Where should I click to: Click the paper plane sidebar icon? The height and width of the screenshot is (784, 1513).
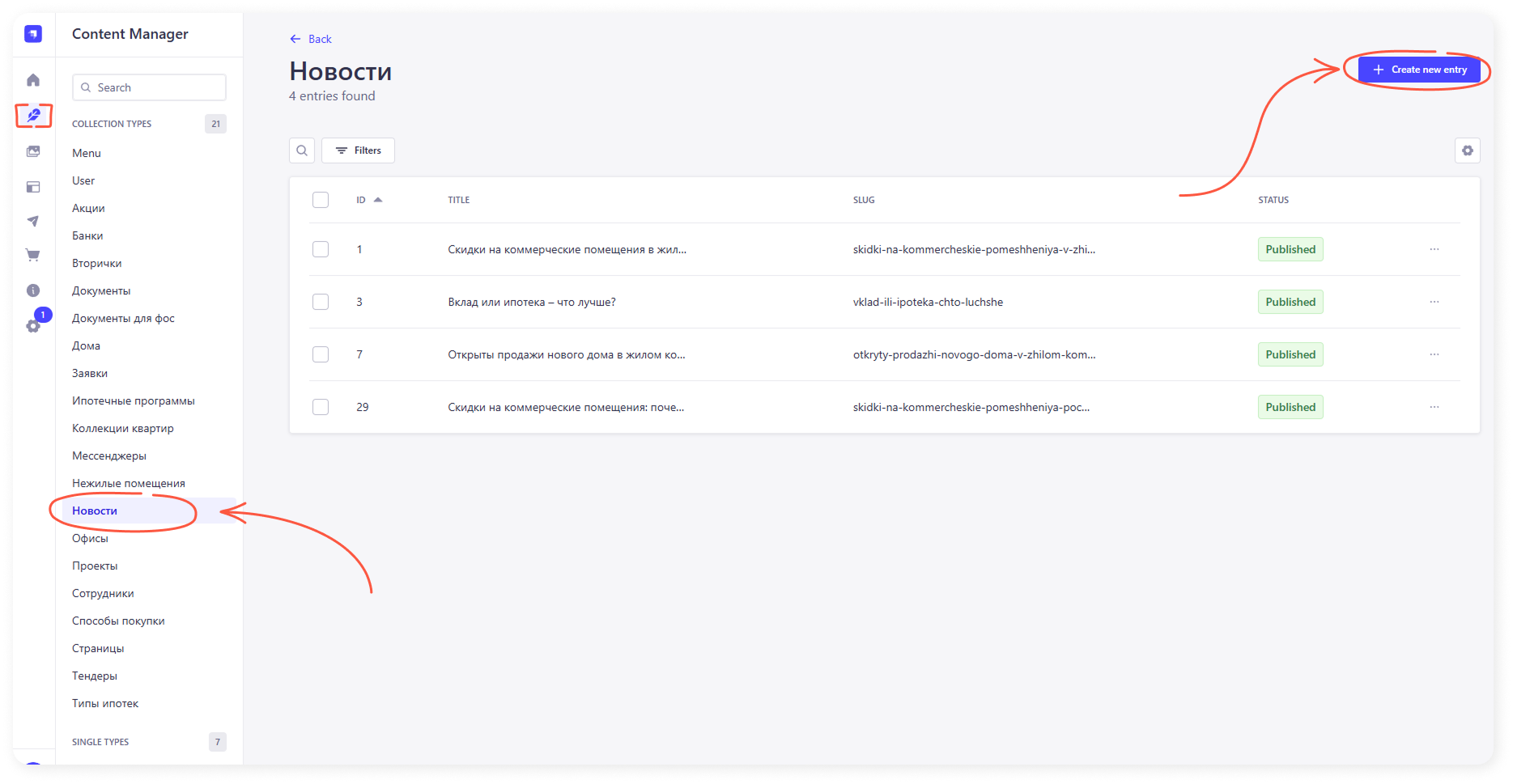coord(33,221)
